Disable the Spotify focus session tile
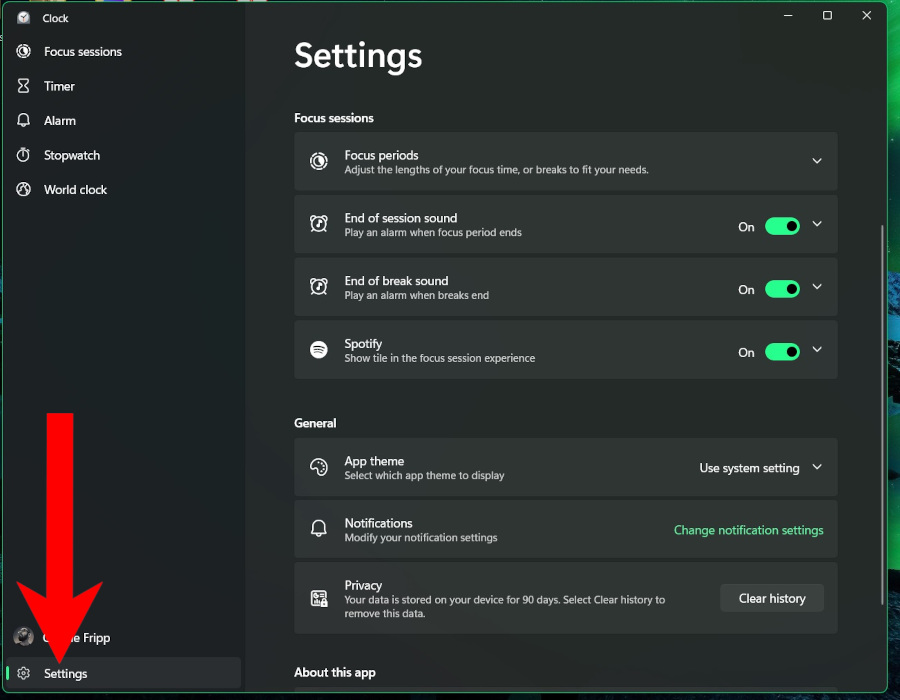The image size is (900, 700). click(x=783, y=351)
